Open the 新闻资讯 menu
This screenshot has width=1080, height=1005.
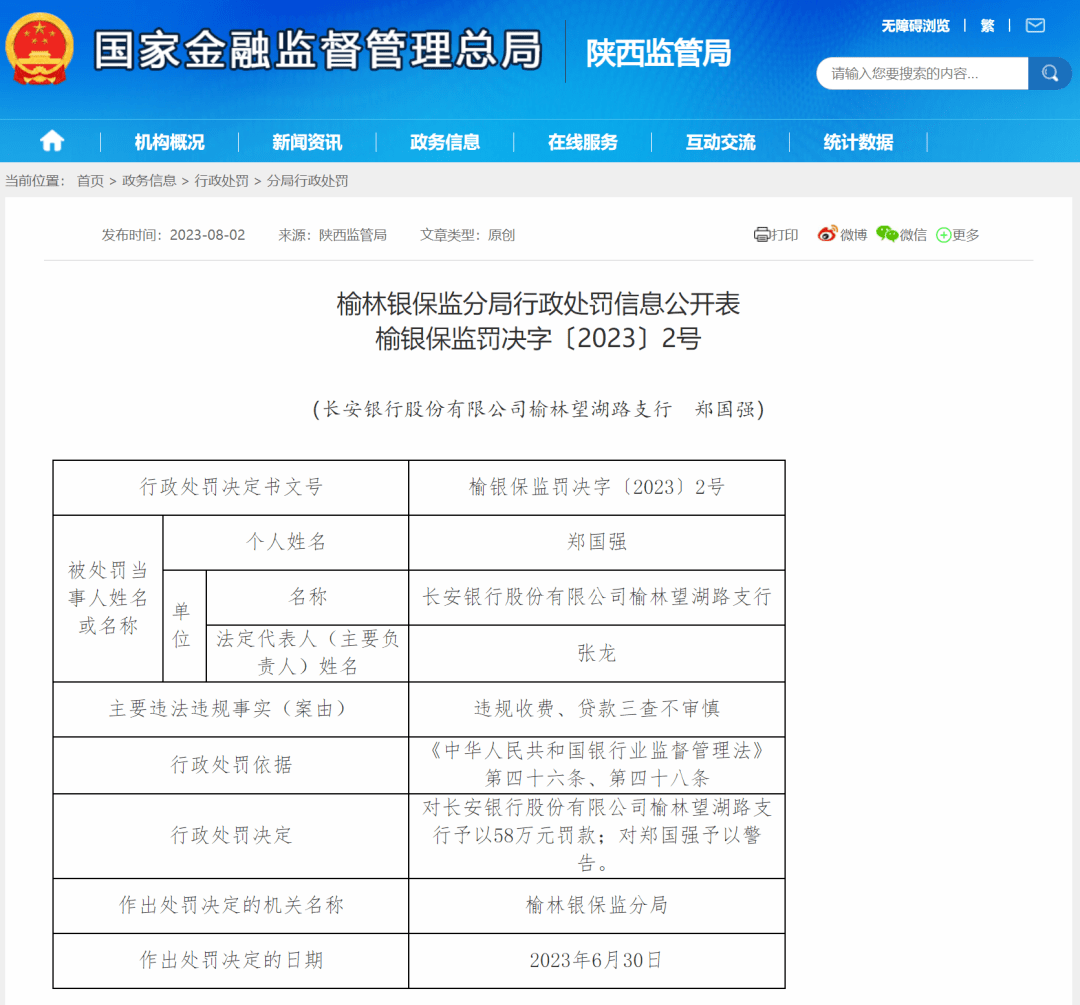pos(307,142)
